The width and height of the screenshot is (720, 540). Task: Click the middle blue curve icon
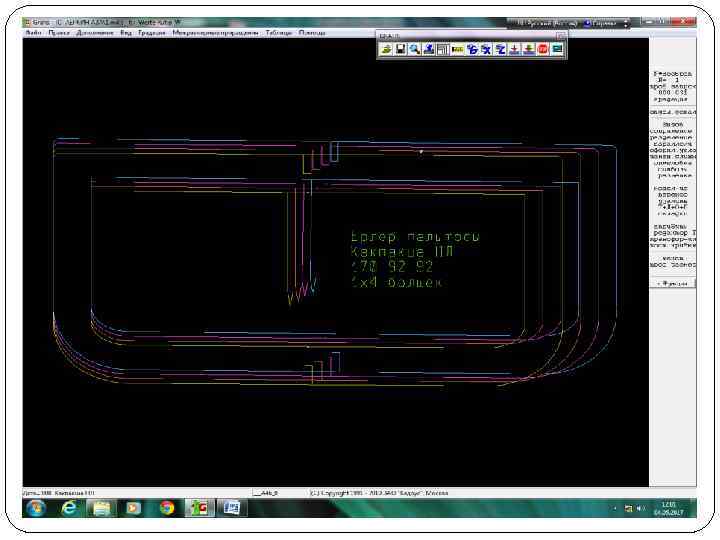(486, 49)
